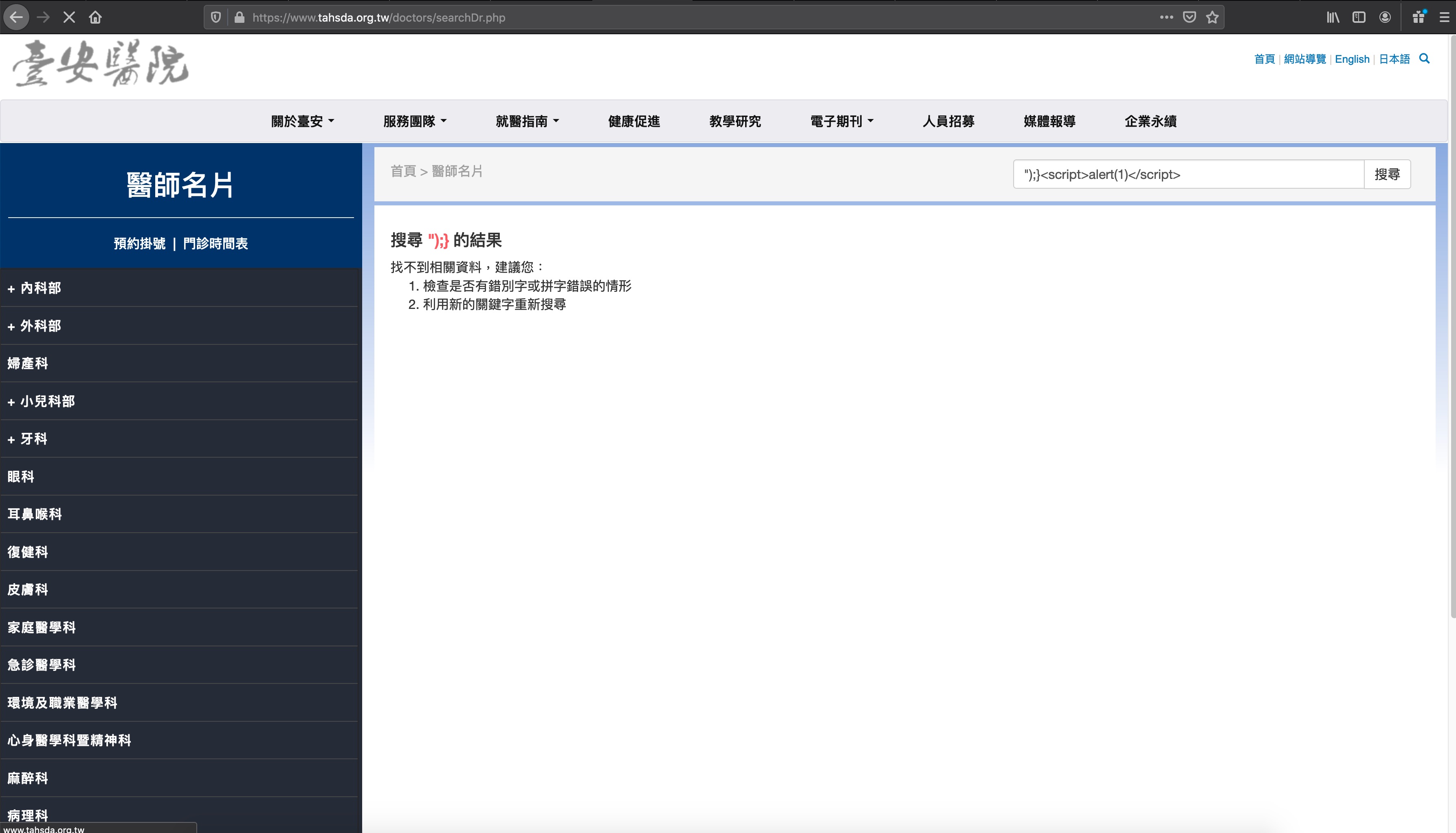Open Firefox hamburger menu
This screenshot has height=833, width=1456.
click(1445, 17)
